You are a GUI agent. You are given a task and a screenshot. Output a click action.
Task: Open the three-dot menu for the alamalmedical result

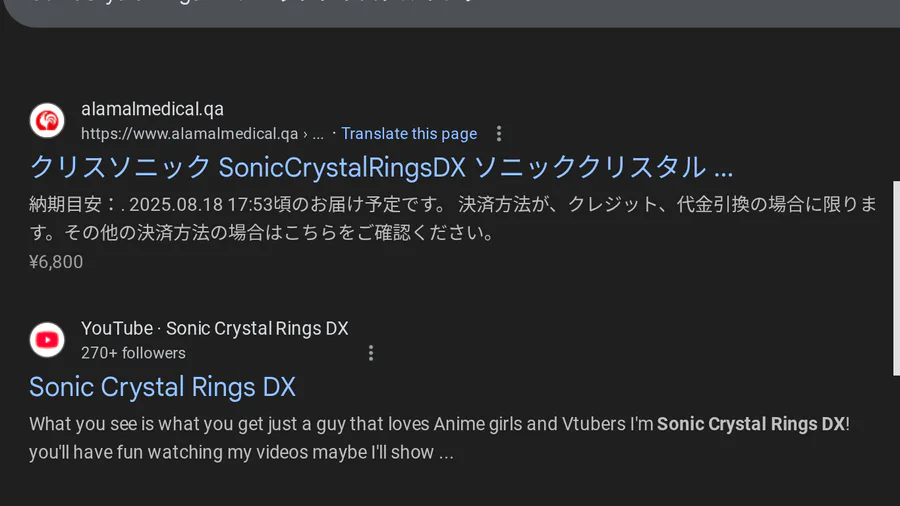(499, 134)
